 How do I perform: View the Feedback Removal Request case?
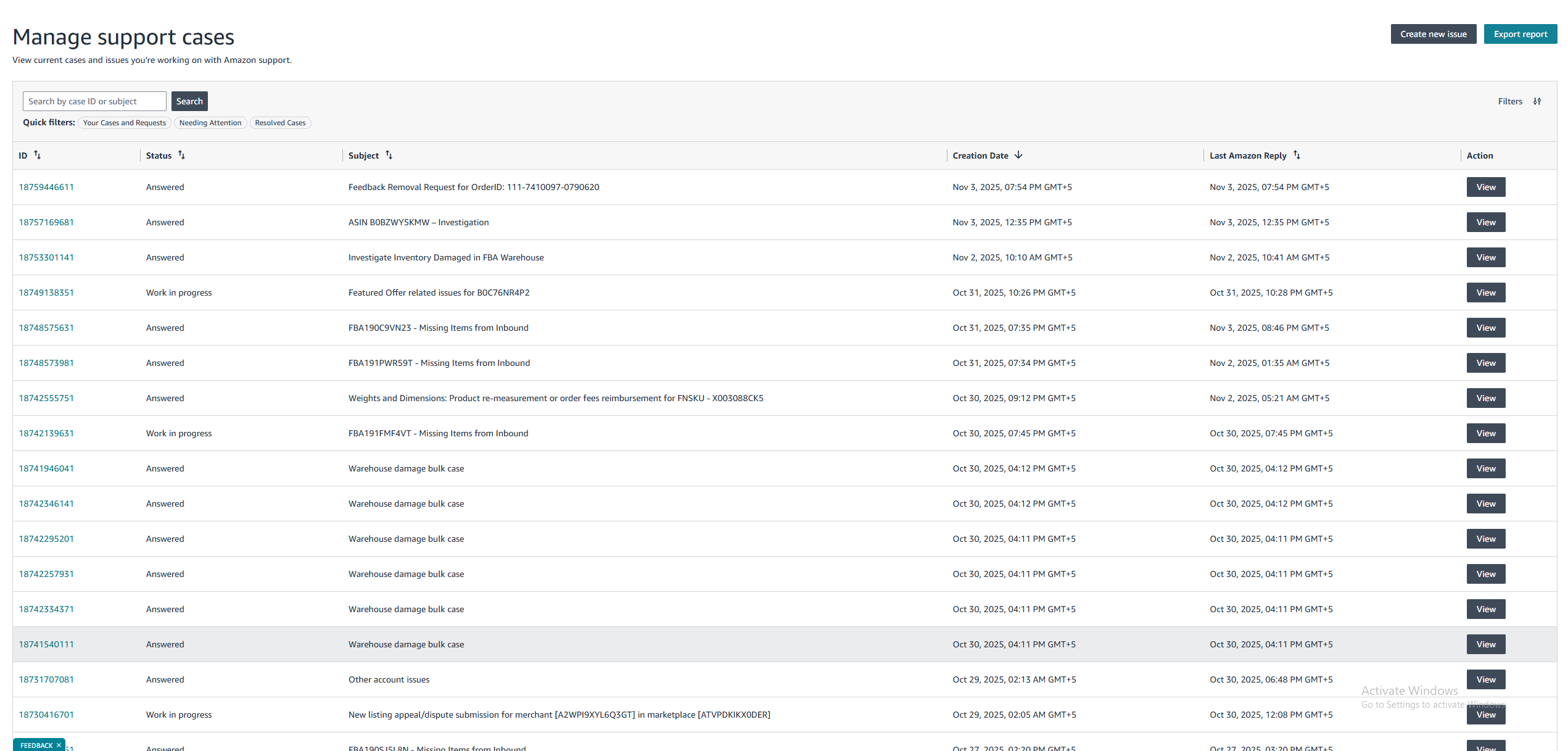point(1486,187)
